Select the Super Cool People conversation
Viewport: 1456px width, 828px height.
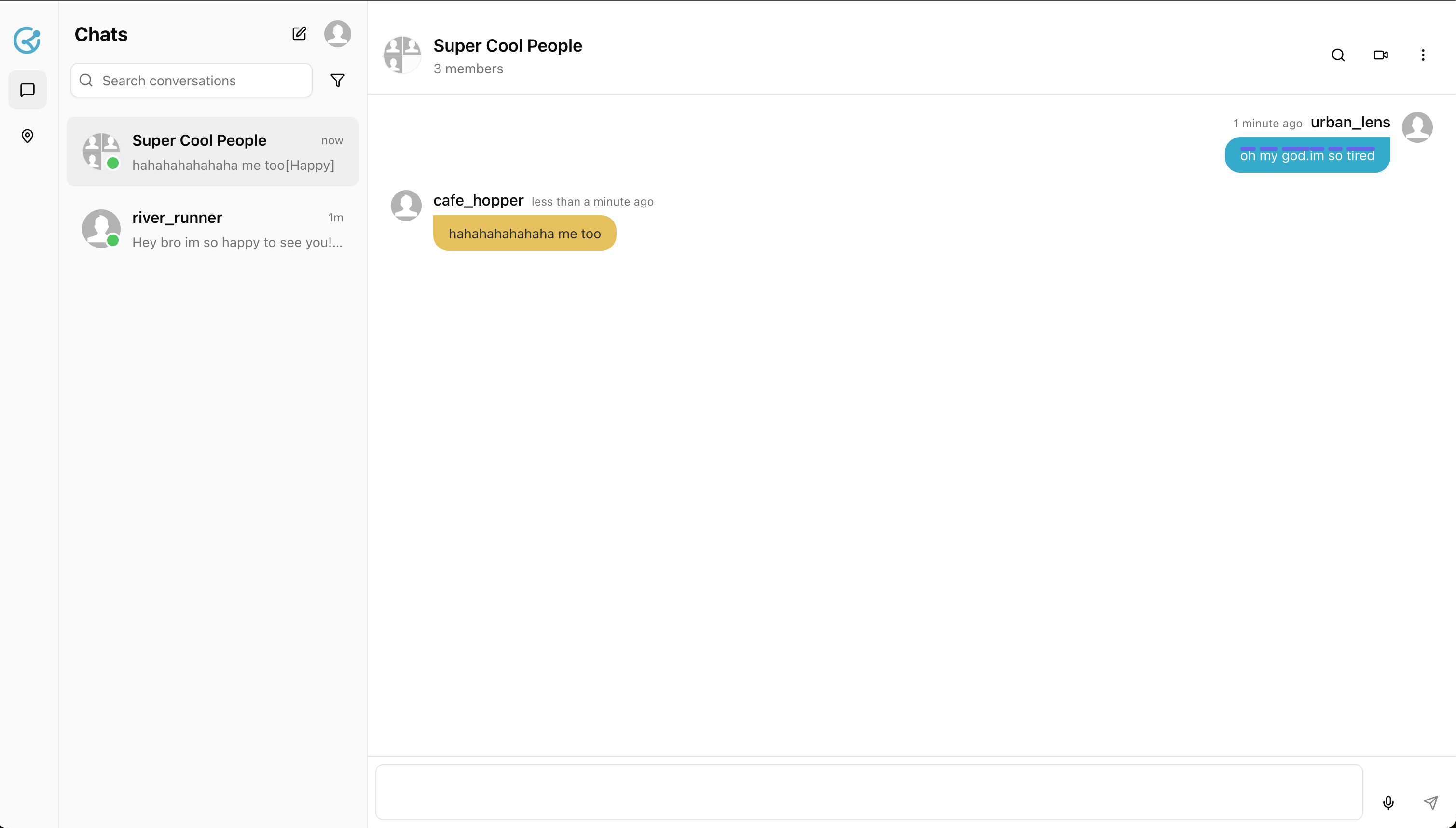tap(213, 152)
